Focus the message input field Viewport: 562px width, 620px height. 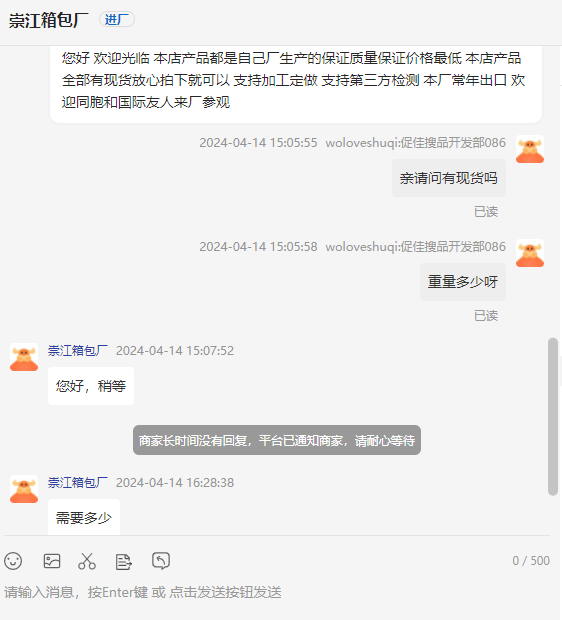click(x=277, y=592)
